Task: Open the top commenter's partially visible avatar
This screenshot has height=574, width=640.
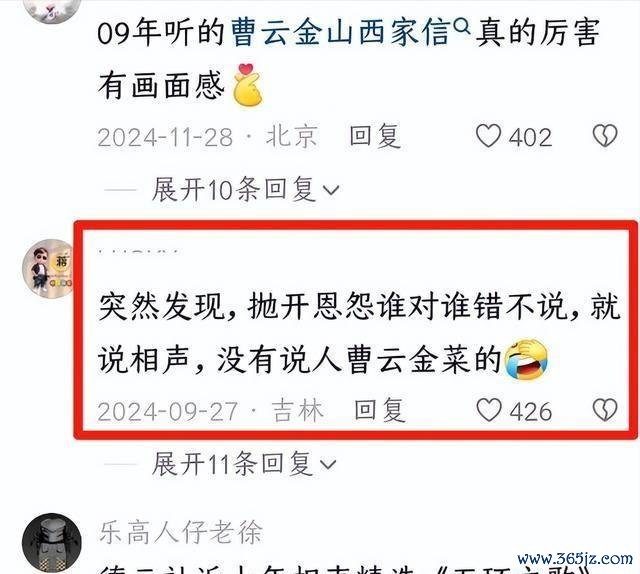Action: (x=51, y=11)
